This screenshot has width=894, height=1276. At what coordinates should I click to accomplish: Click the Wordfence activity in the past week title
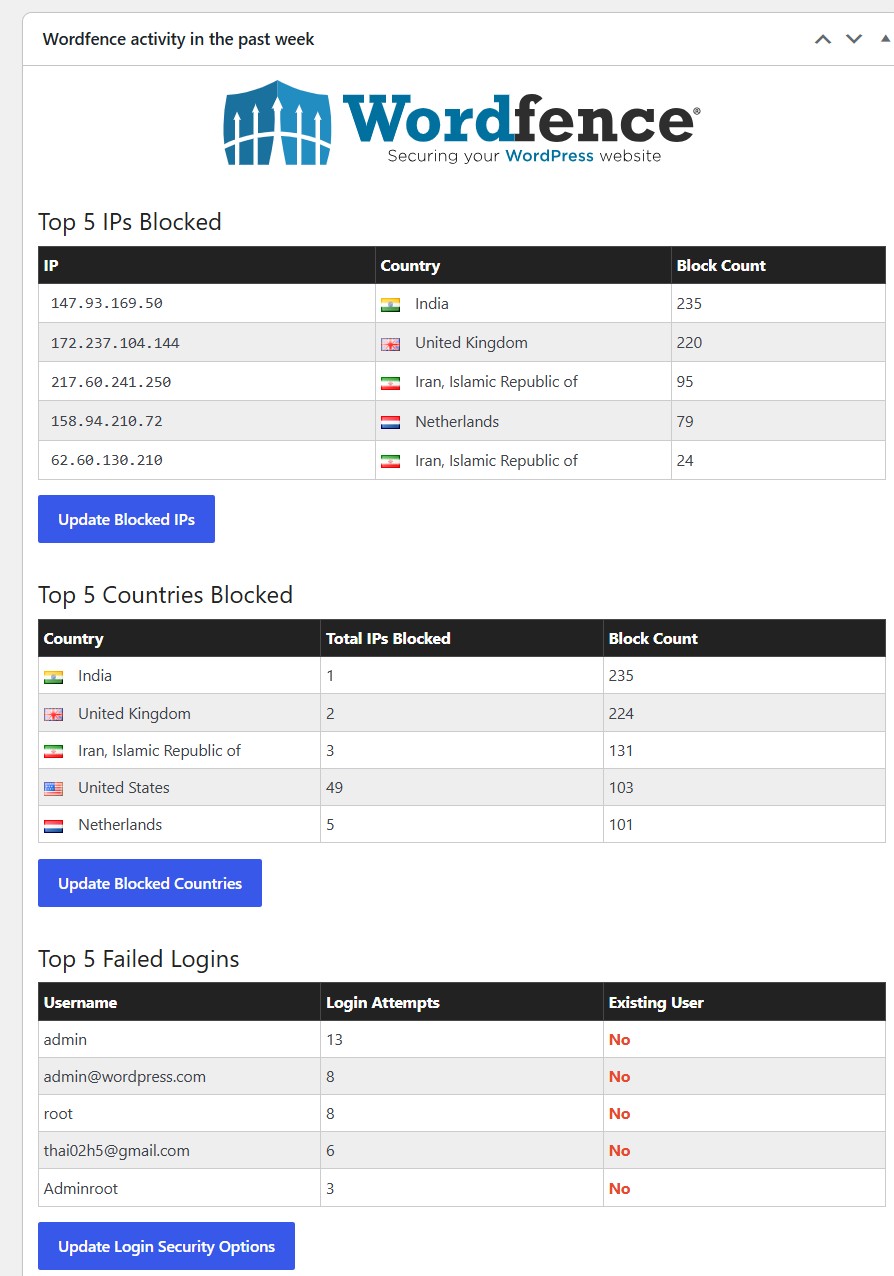click(178, 40)
